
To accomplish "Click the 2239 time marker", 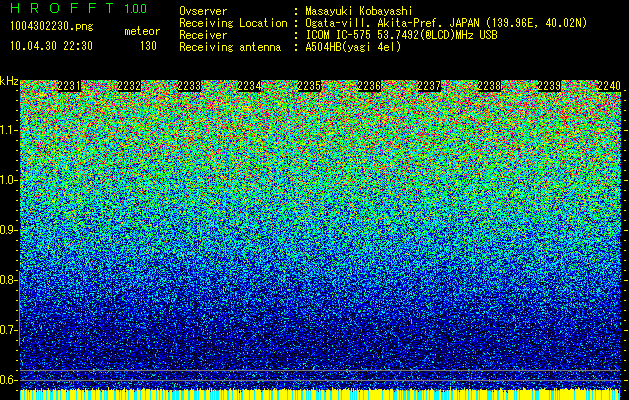I will tap(549, 86).
